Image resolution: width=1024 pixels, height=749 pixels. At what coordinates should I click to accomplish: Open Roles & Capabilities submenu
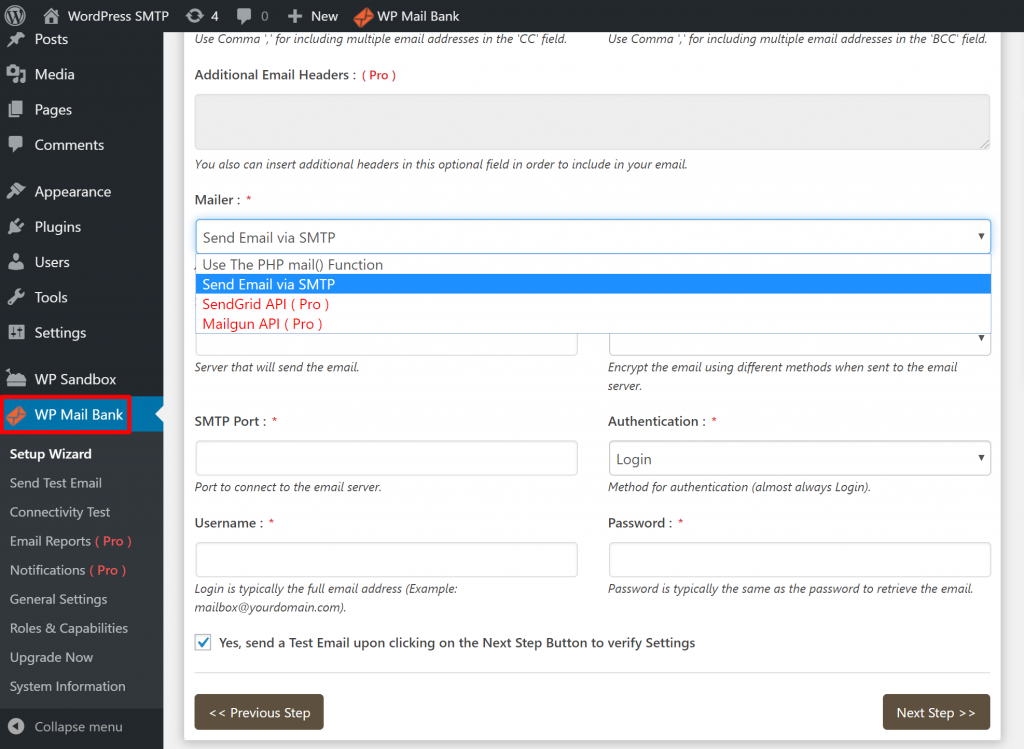(69, 628)
